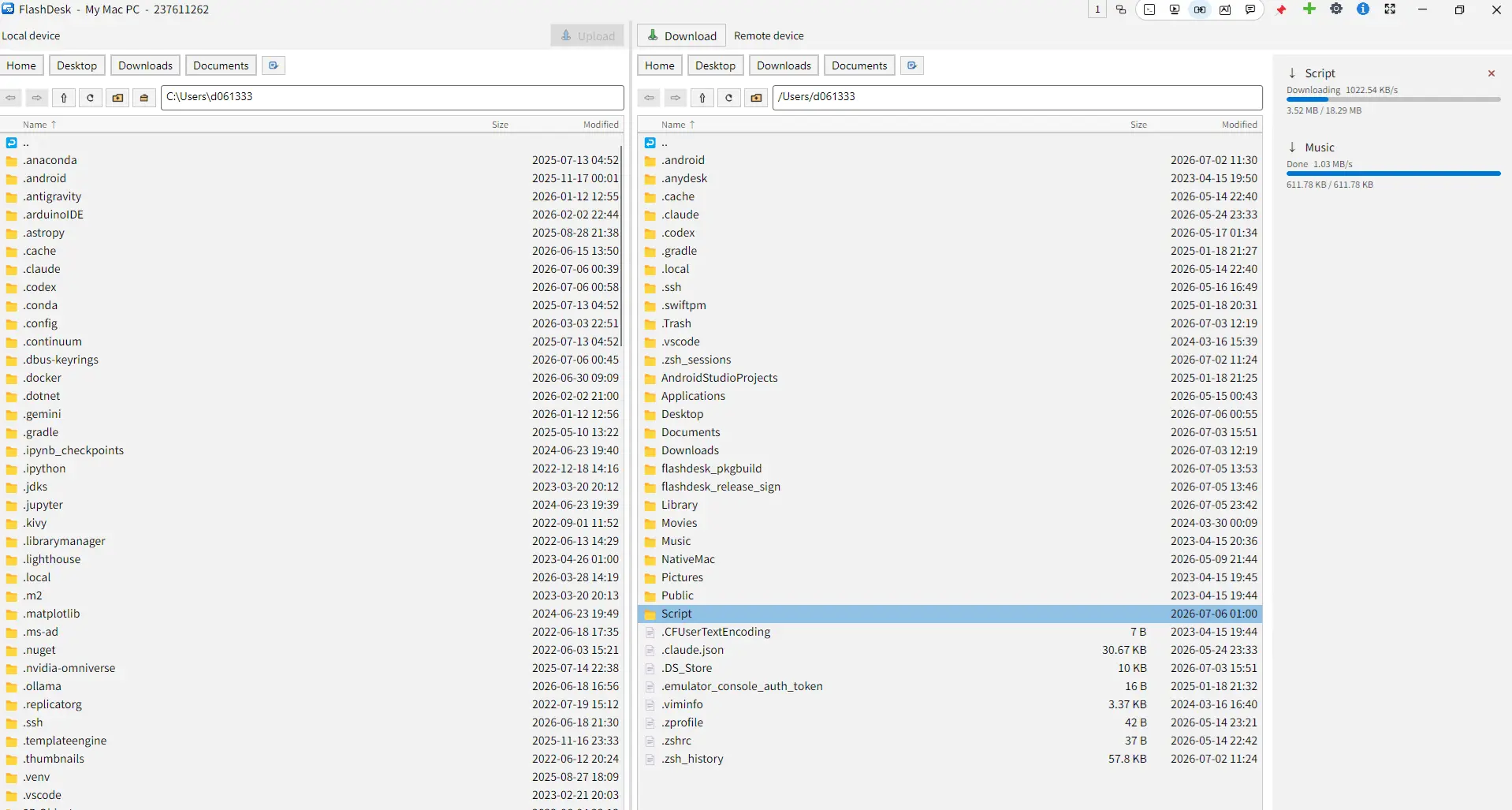
Task: Sort remote files by Modified column
Action: [x=1239, y=125]
